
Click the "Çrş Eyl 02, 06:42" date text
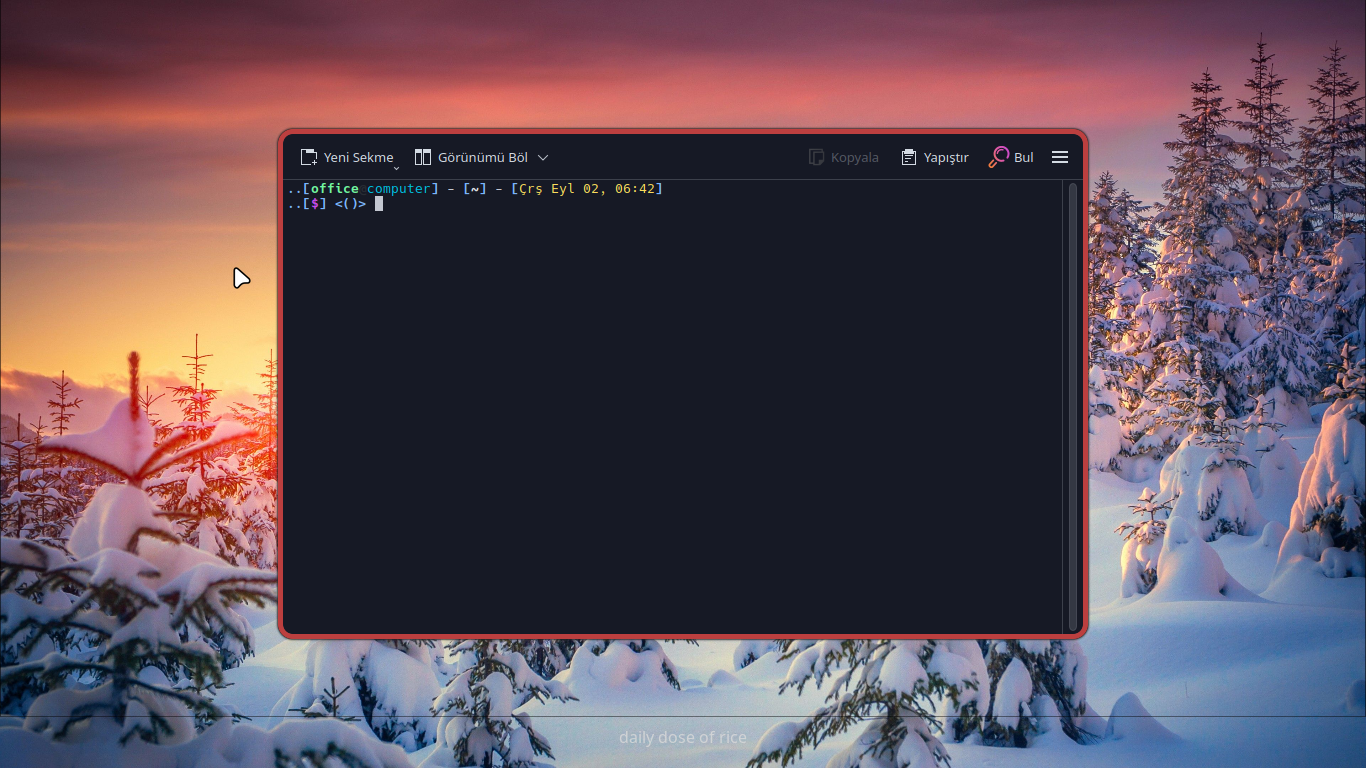click(587, 188)
